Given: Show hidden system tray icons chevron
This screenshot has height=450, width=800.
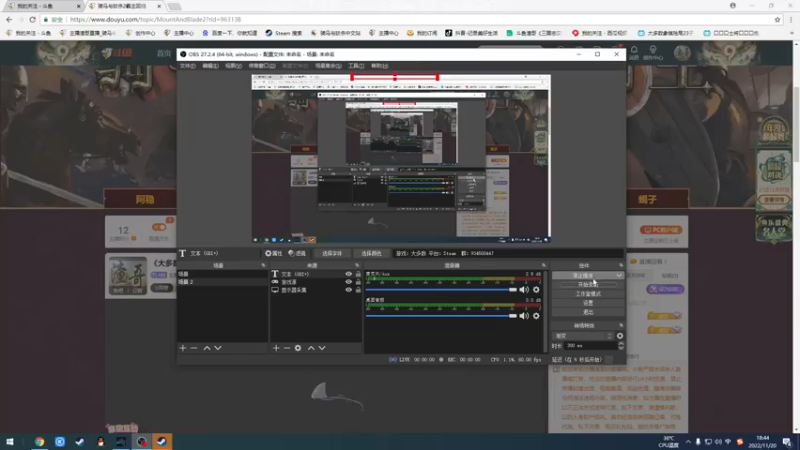Looking at the screenshot, I should tap(688, 441).
